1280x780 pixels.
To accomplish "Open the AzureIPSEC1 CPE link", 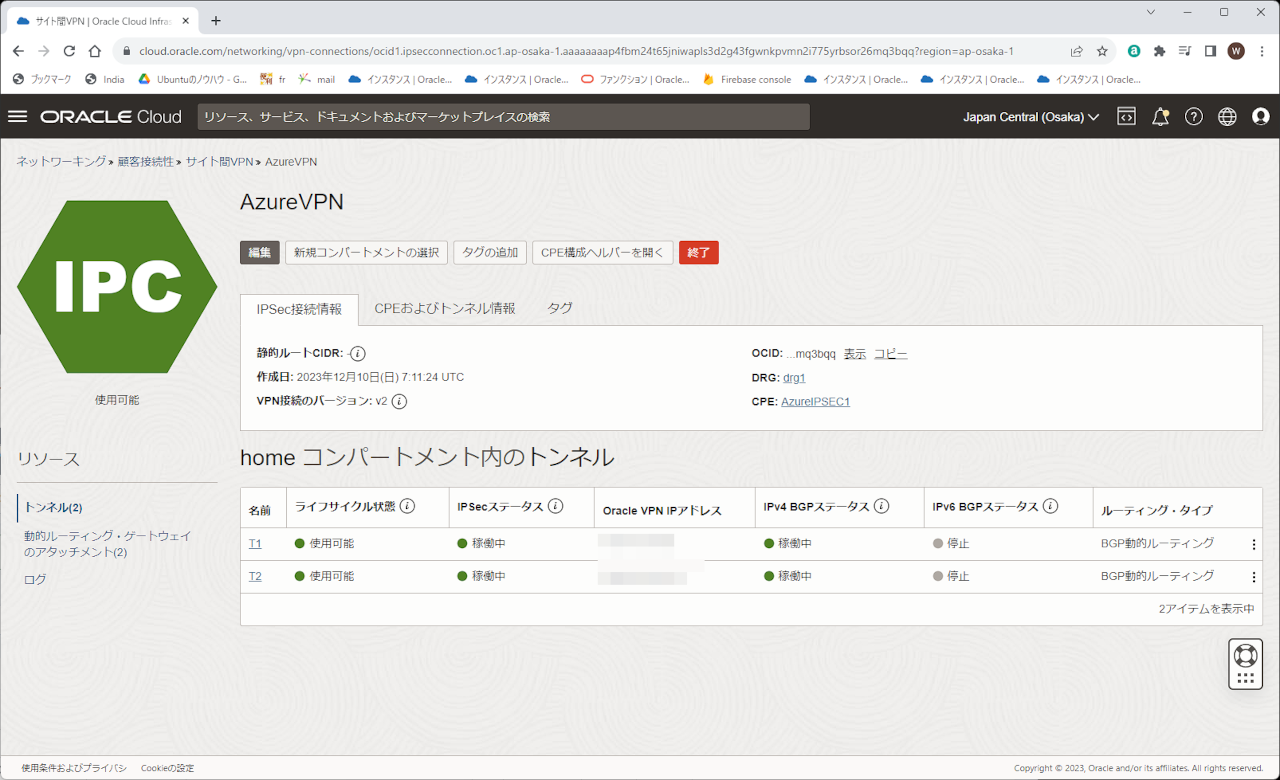I will point(815,402).
